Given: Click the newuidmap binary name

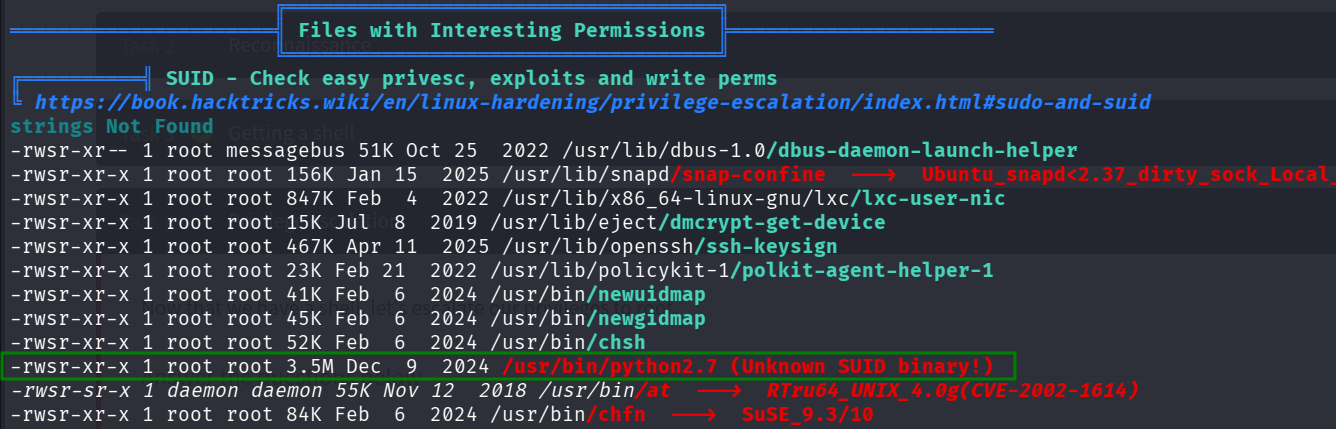Looking at the screenshot, I should pos(647,295).
